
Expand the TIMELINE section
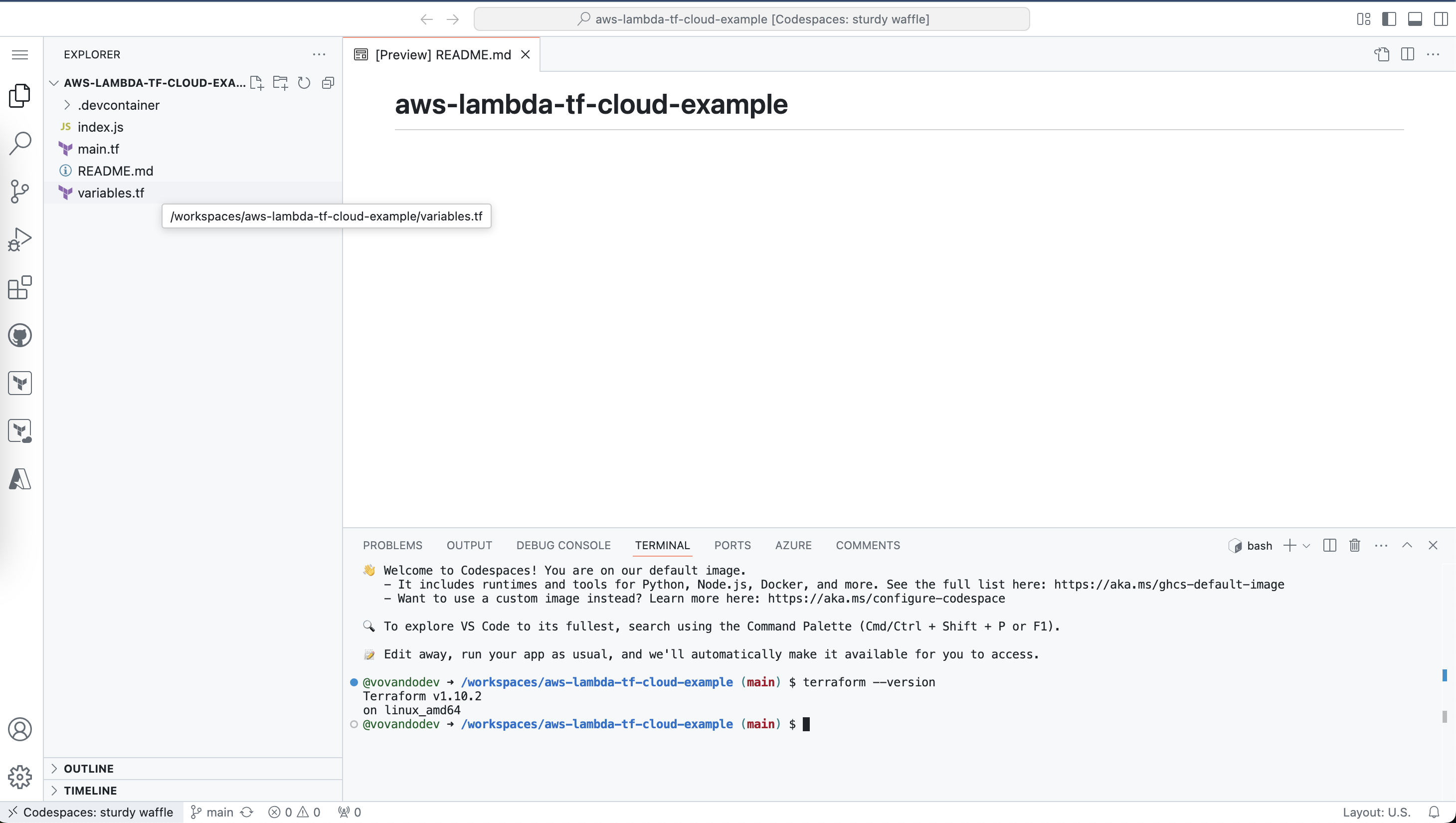(193, 791)
